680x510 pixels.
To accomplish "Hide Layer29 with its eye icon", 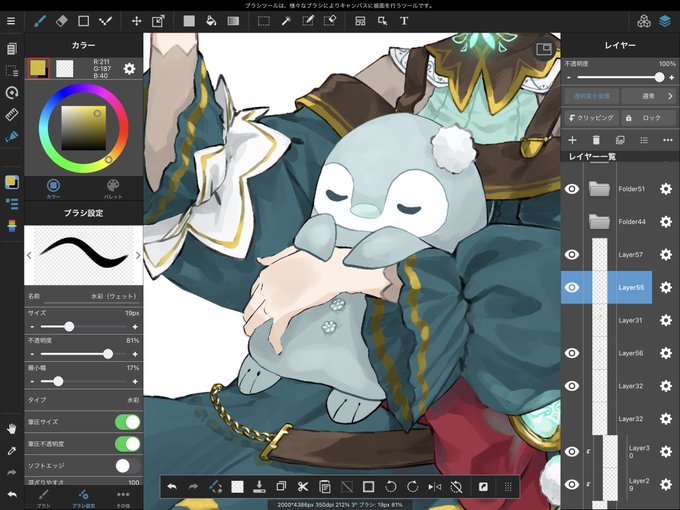I will pos(572,484).
